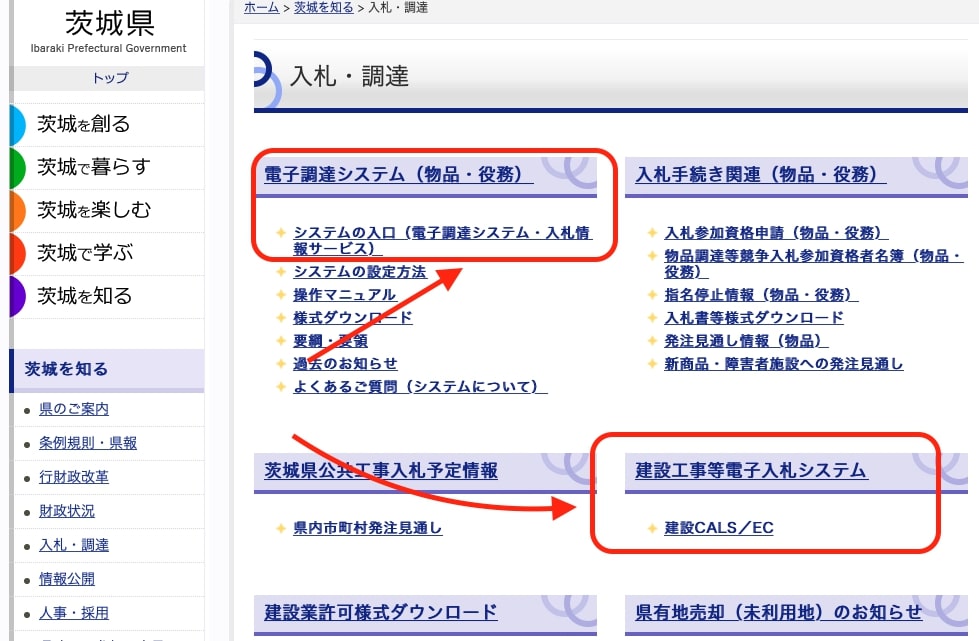Open 茨城で学ぶ navigation item
Viewport: 979px width, 641px height.
(x=84, y=253)
